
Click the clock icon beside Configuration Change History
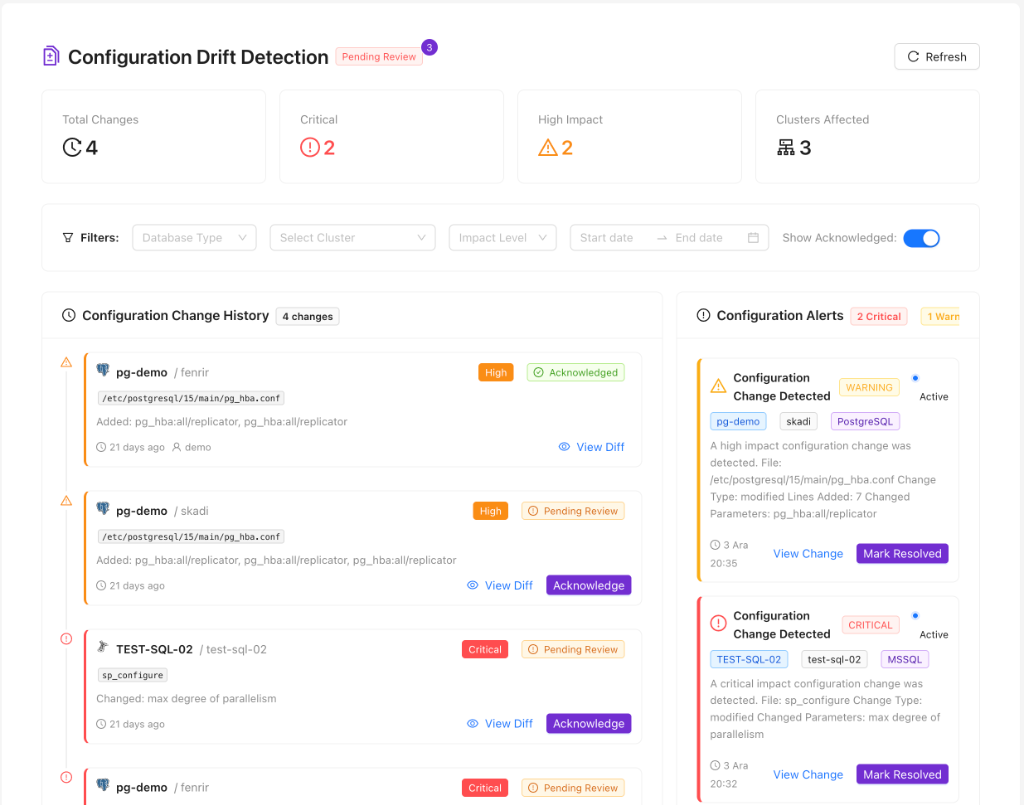point(67,315)
